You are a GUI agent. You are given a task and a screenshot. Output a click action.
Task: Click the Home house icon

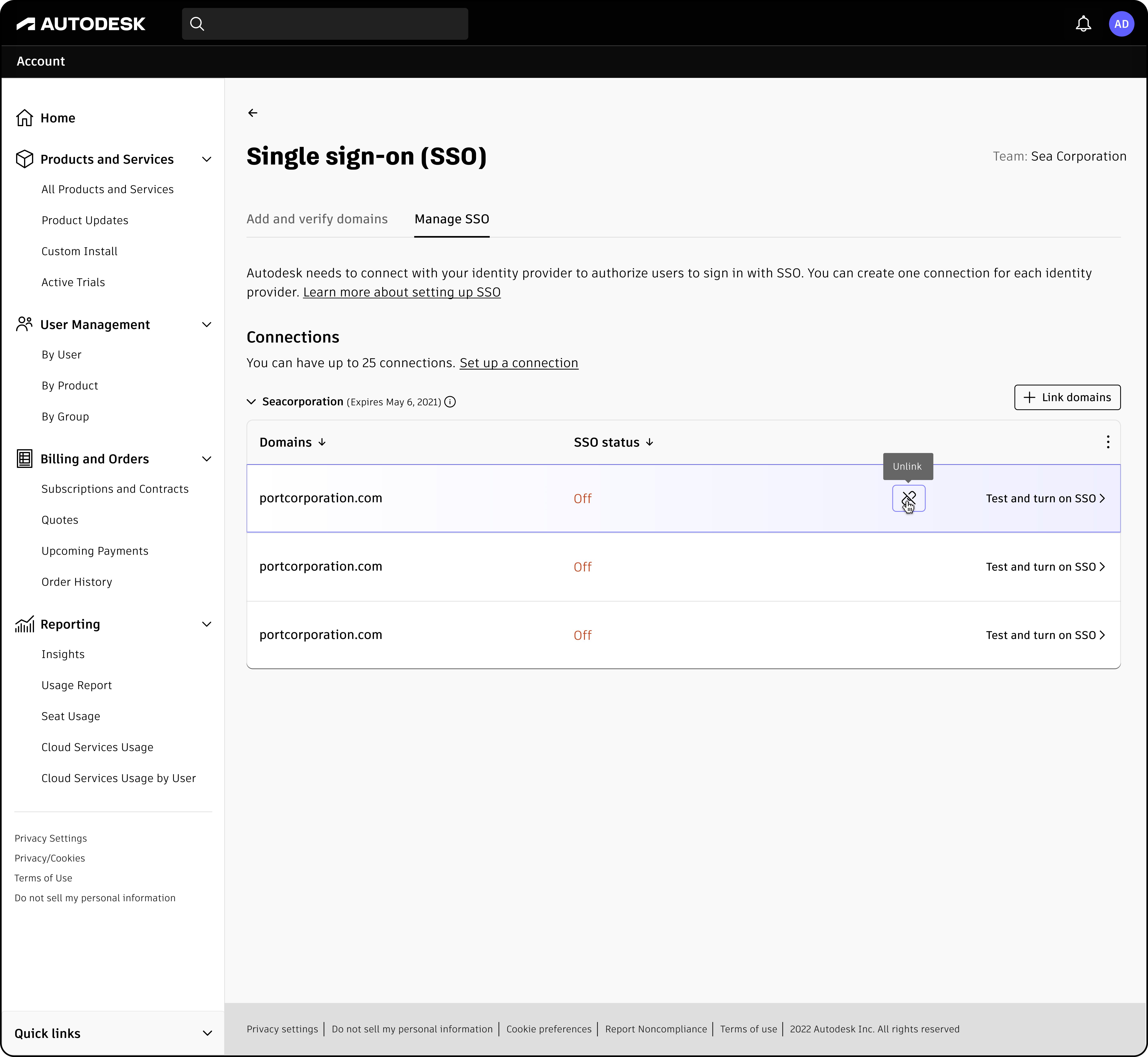pyautogui.click(x=25, y=118)
